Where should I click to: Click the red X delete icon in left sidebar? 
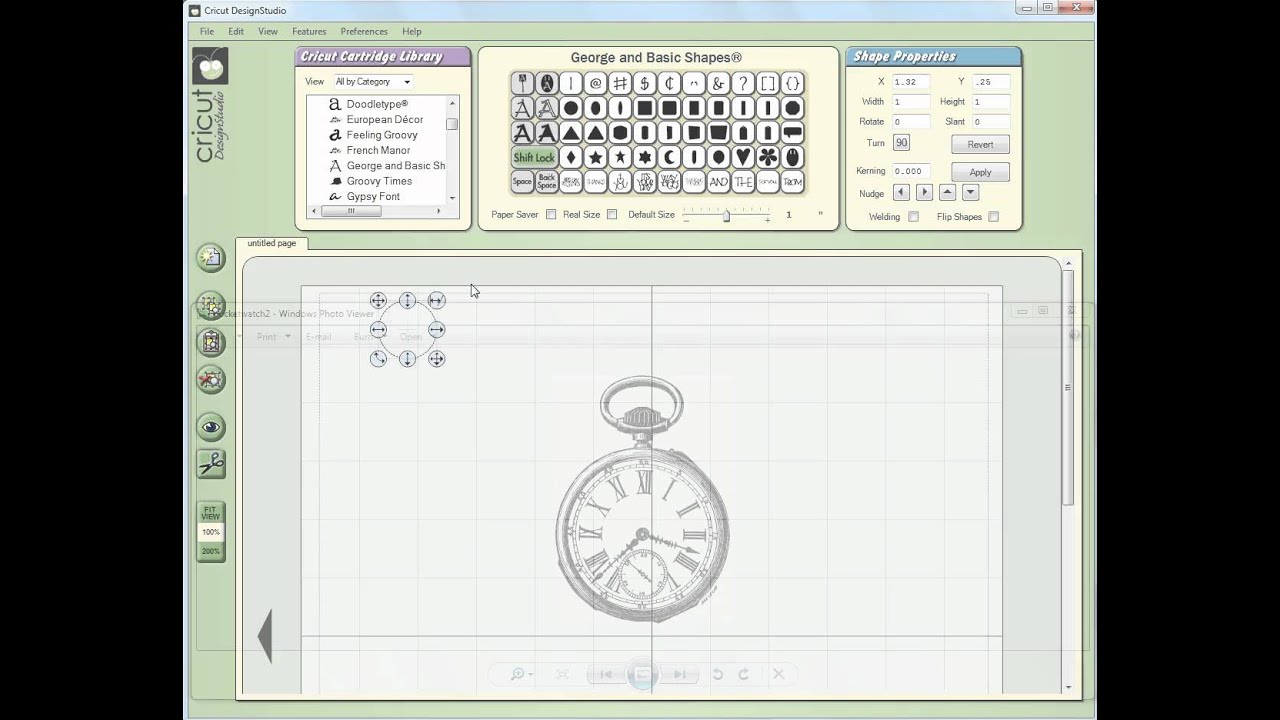210,379
